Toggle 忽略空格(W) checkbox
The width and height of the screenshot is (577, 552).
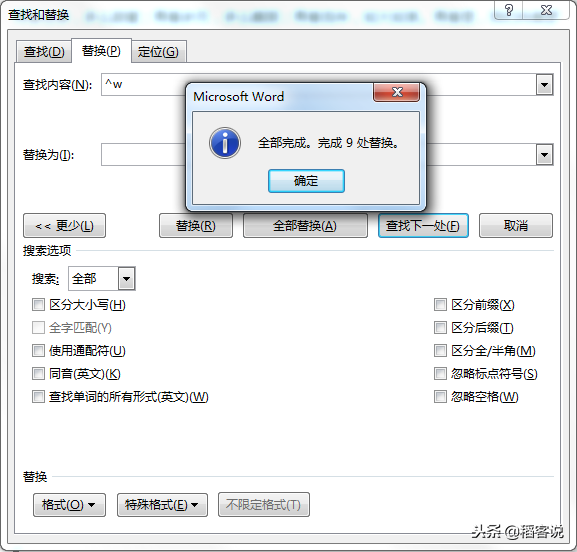click(x=440, y=397)
